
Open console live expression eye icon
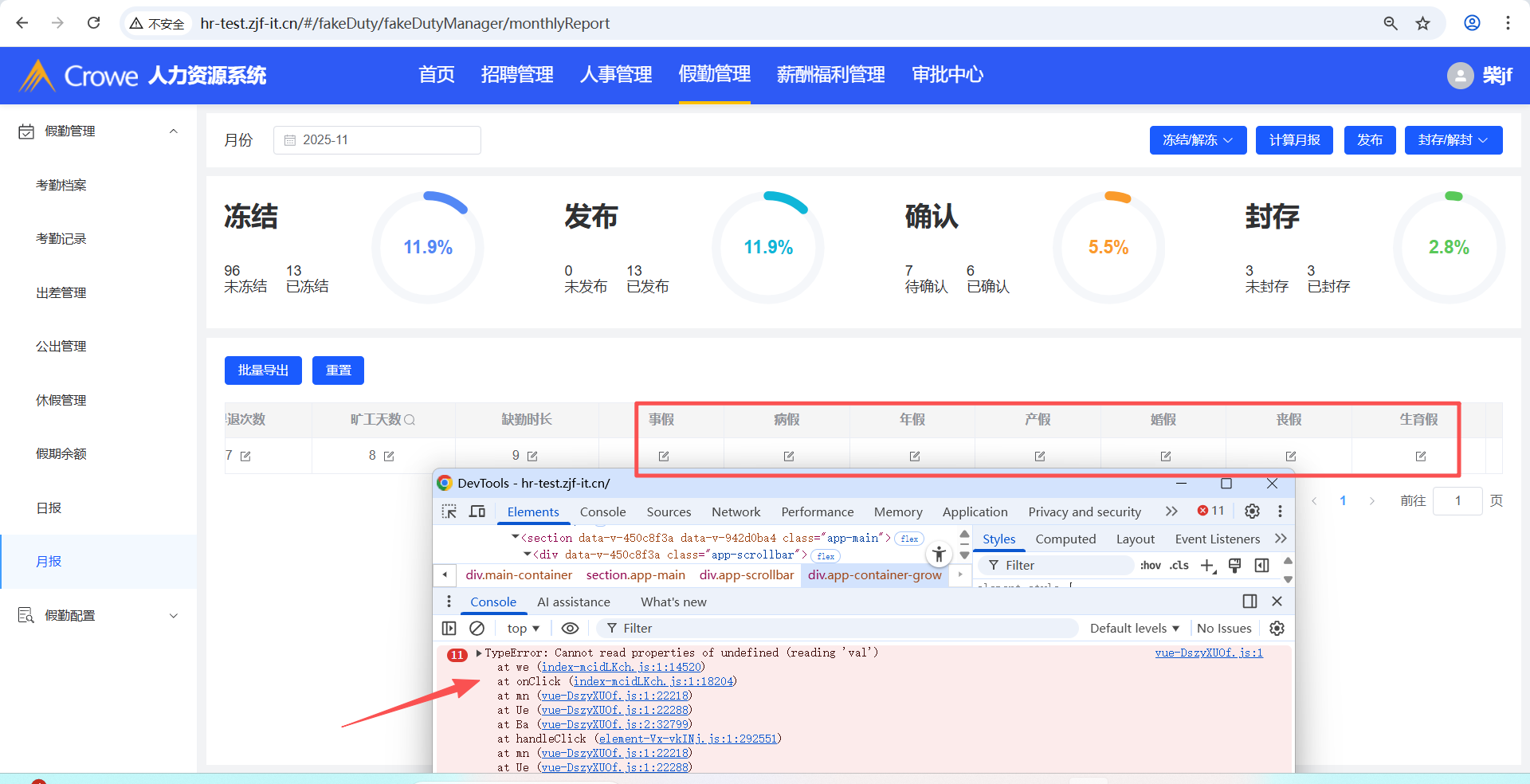(x=570, y=629)
